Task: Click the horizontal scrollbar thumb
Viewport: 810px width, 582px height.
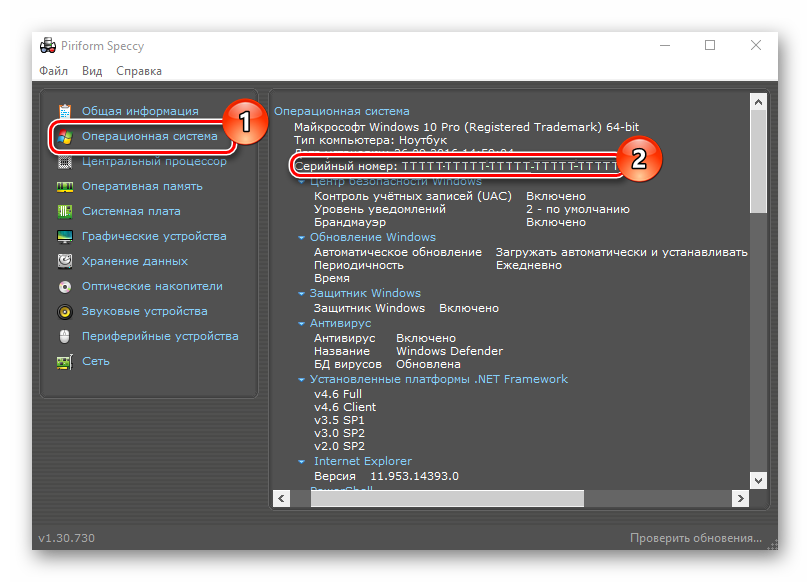Action: click(447, 498)
